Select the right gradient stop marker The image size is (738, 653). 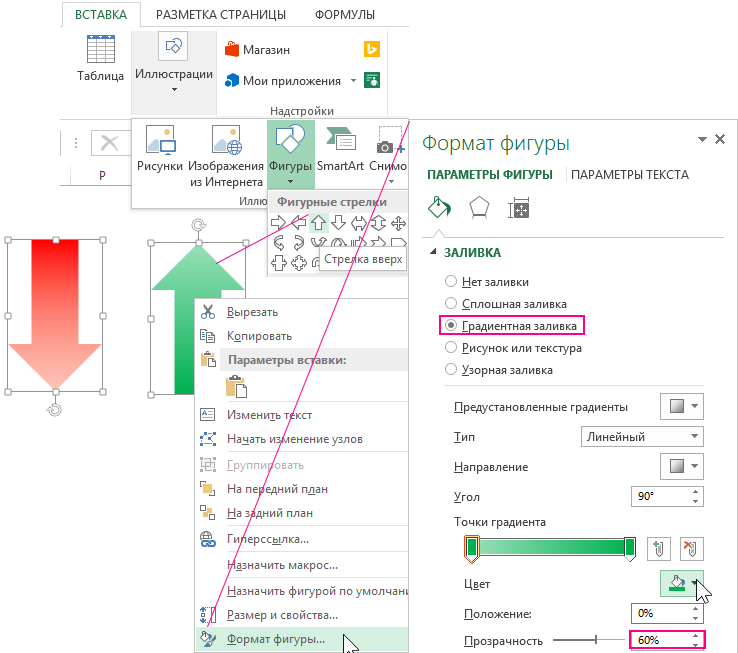pos(630,548)
